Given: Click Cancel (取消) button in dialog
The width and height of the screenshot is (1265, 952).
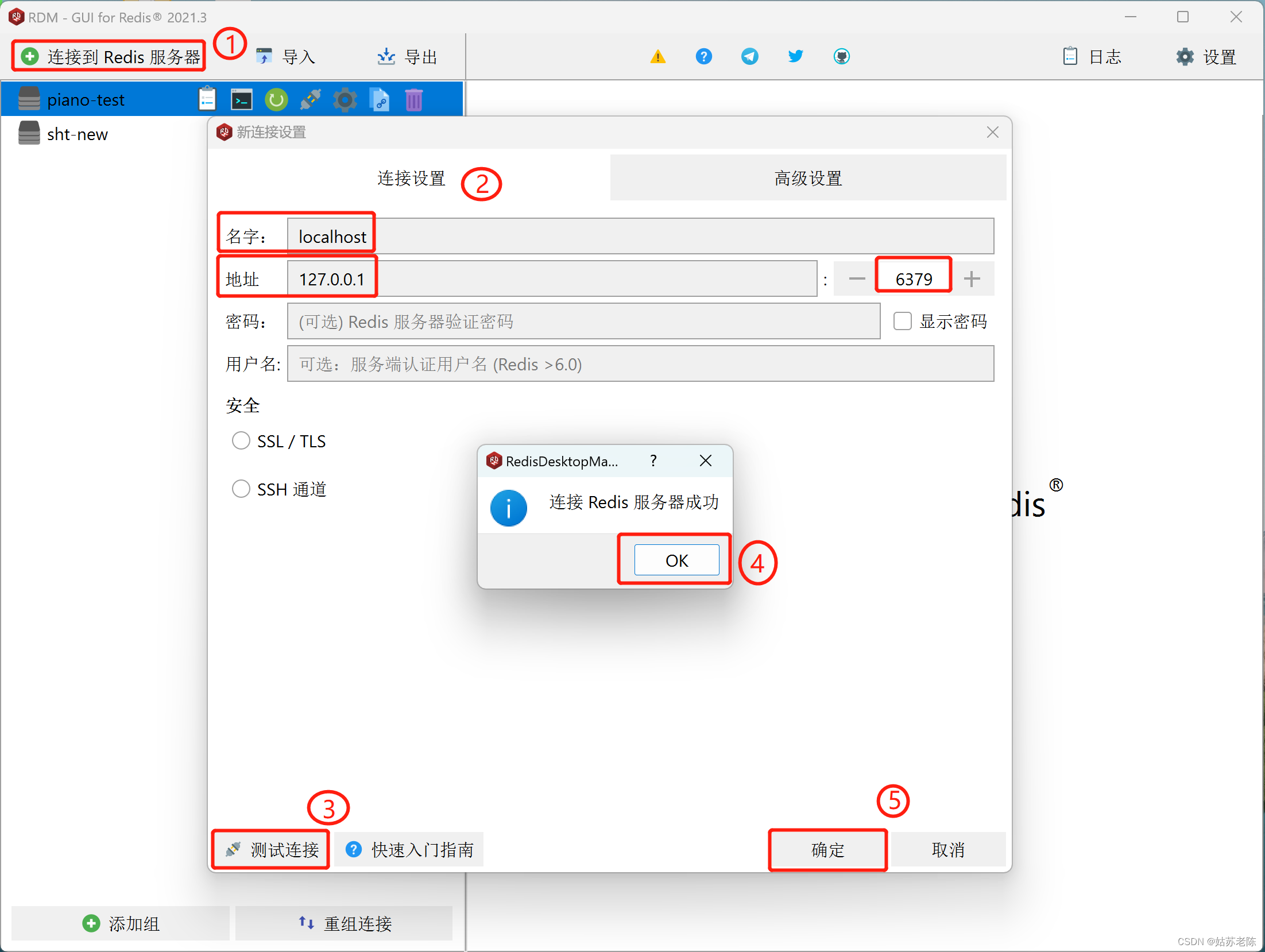Looking at the screenshot, I should pos(947,849).
